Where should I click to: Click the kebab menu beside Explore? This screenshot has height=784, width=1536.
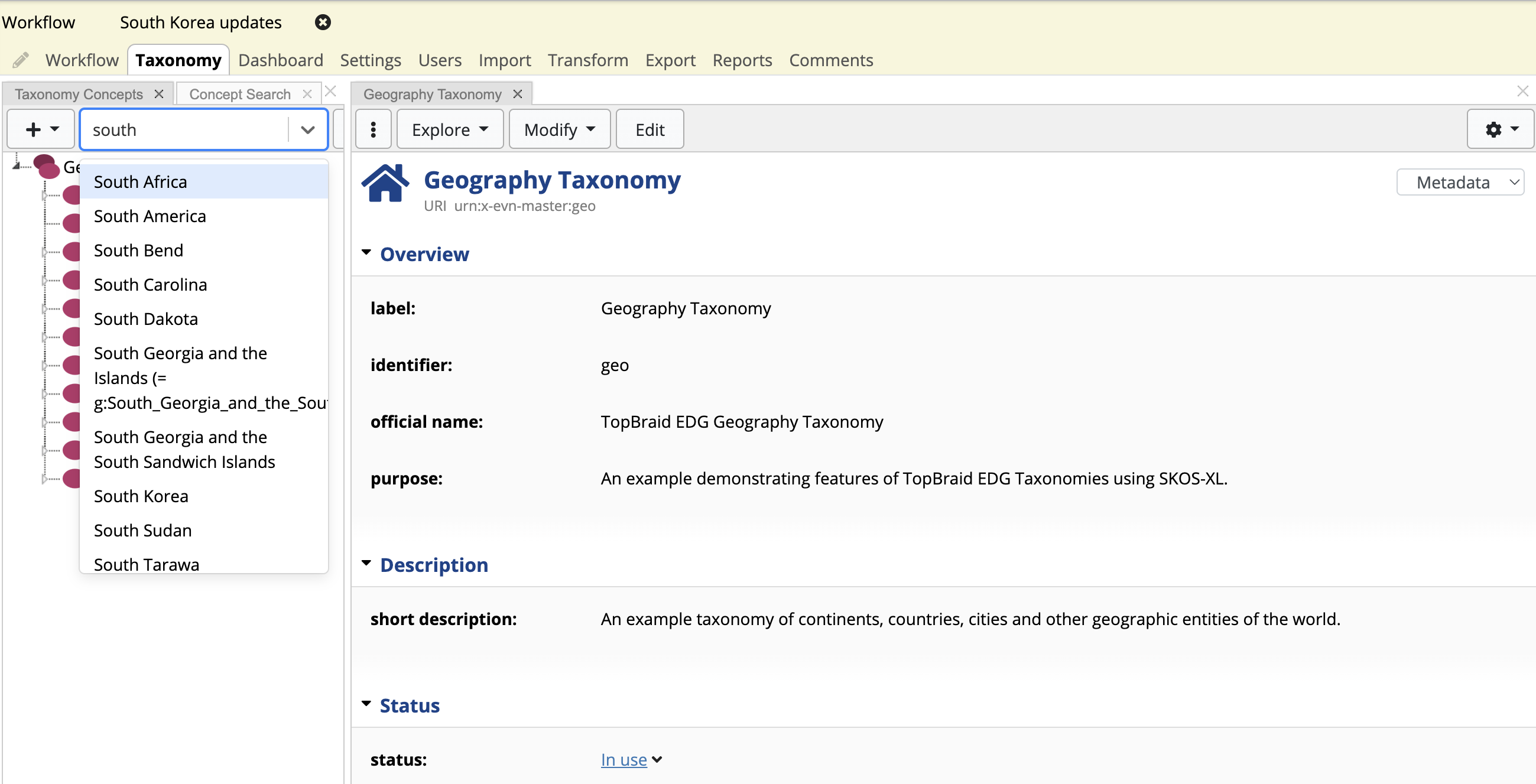(x=374, y=129)
